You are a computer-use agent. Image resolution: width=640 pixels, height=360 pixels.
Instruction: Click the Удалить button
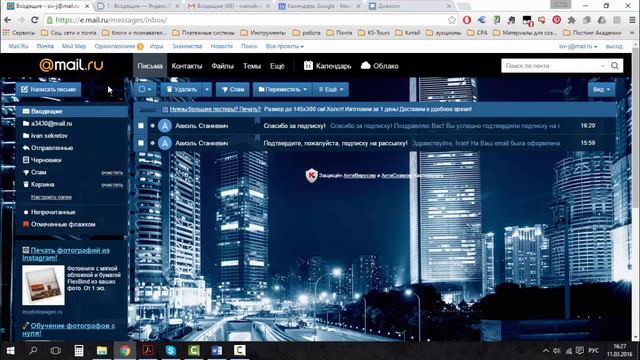[182, 89]
